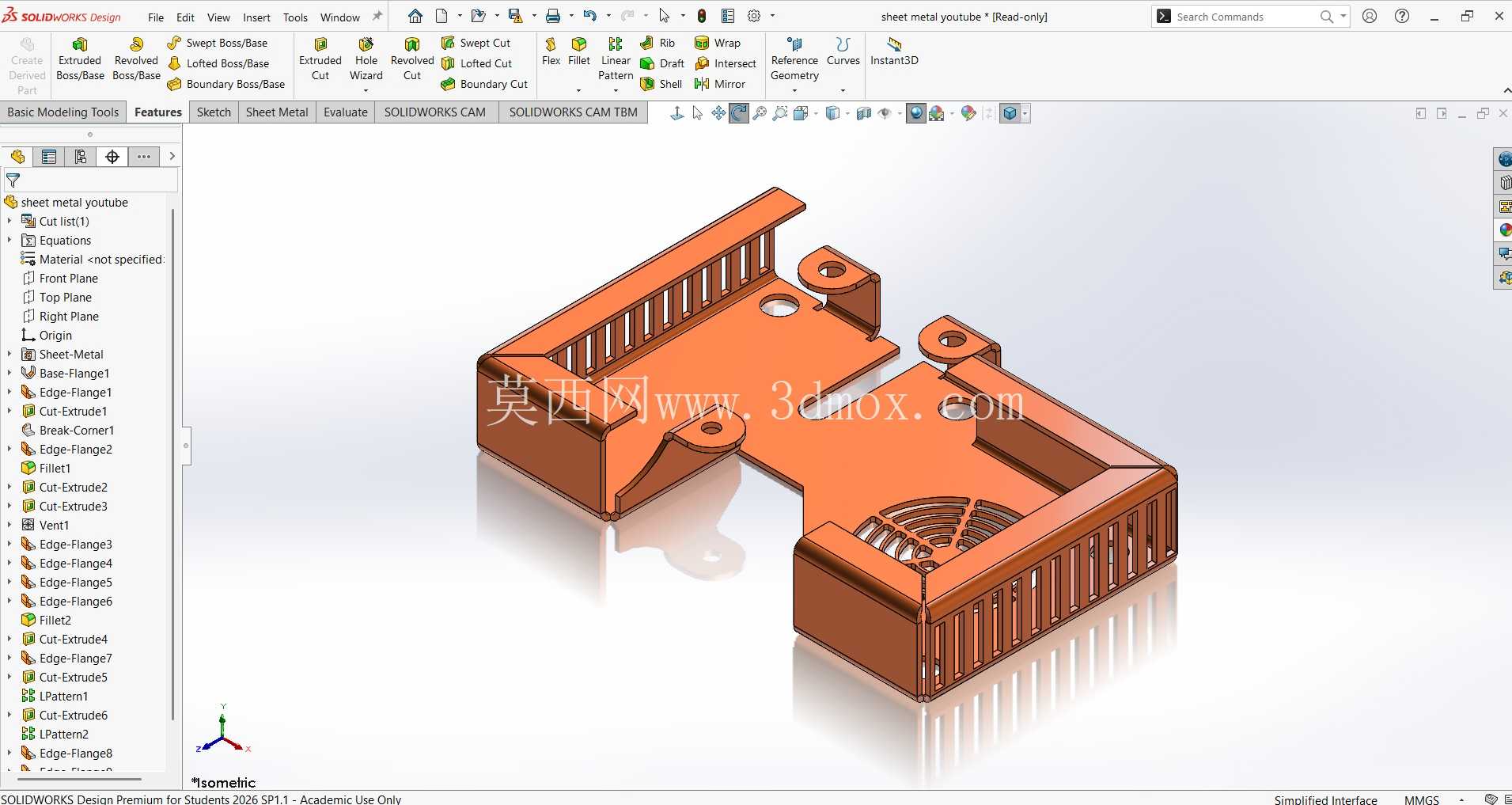Activate the Extruded Cut tool

320,59
